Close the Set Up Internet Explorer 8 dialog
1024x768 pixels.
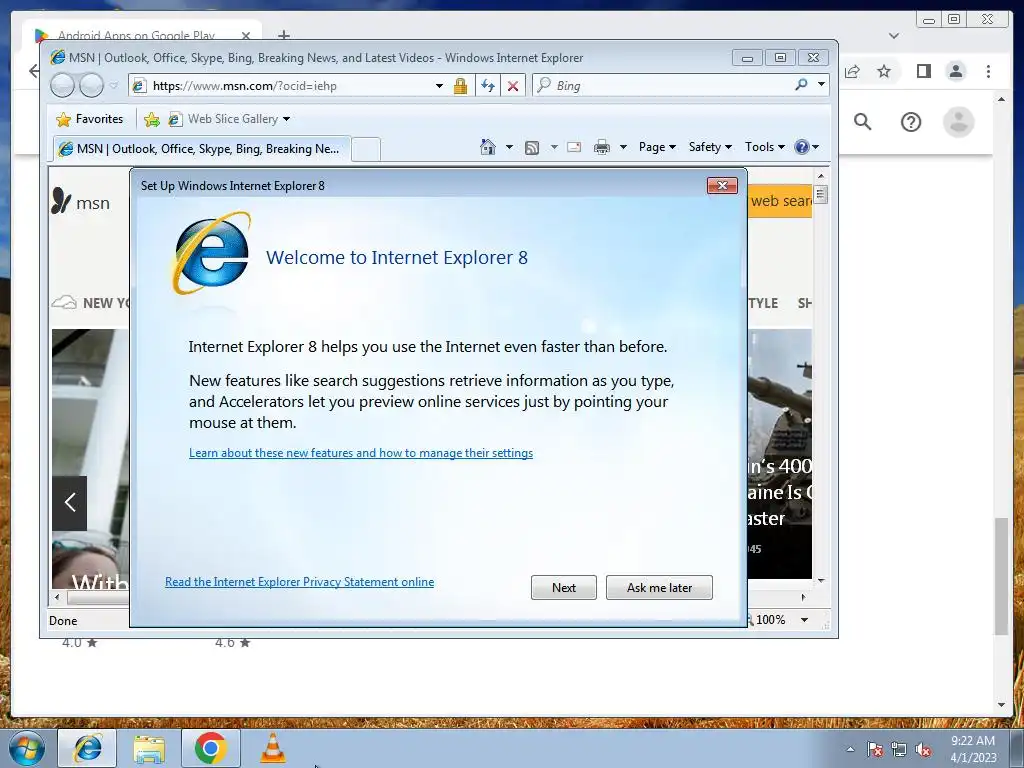(x=722, y=185)
